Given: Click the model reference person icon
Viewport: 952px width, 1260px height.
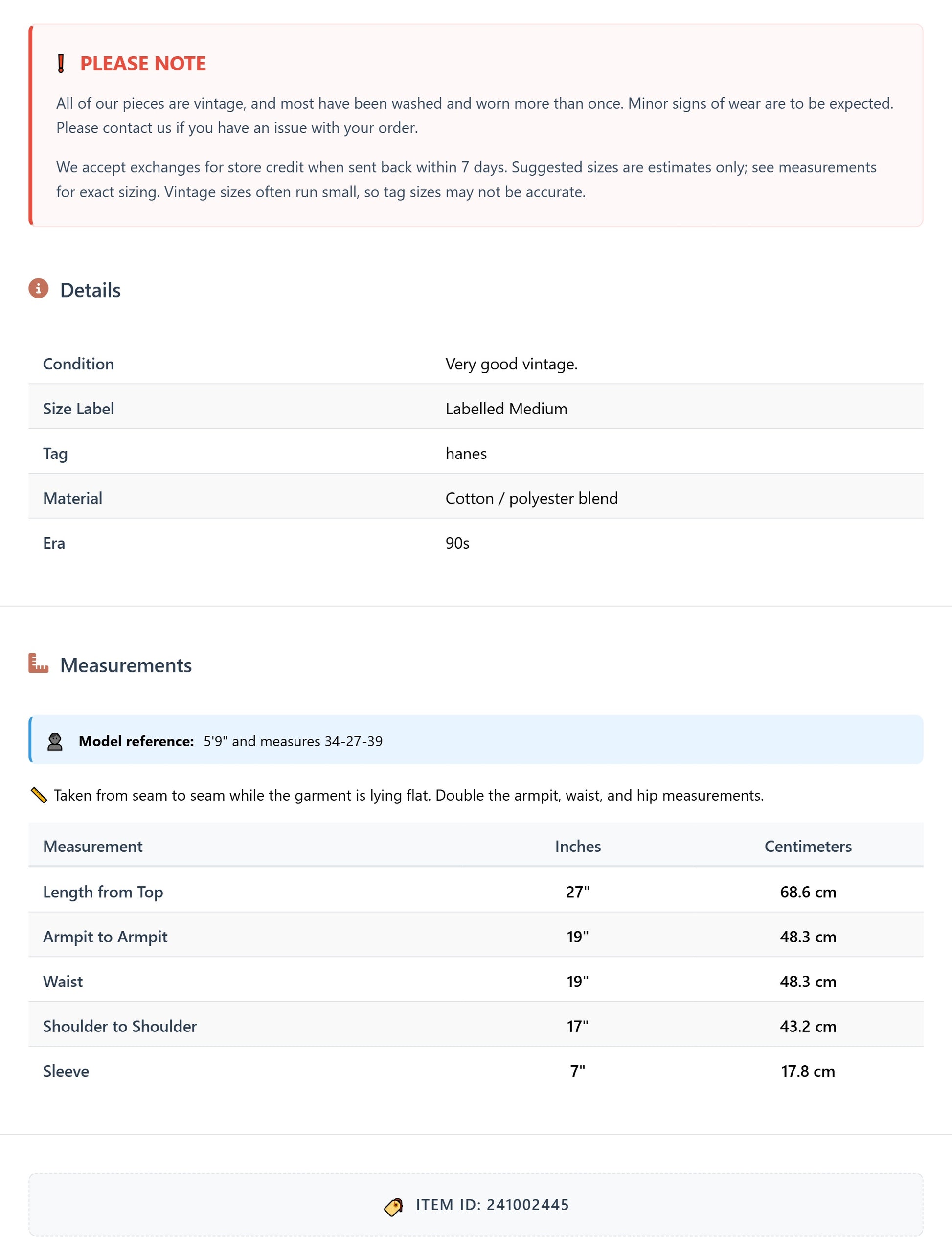Looking at the screenshot, I should (x=55, y=742).
